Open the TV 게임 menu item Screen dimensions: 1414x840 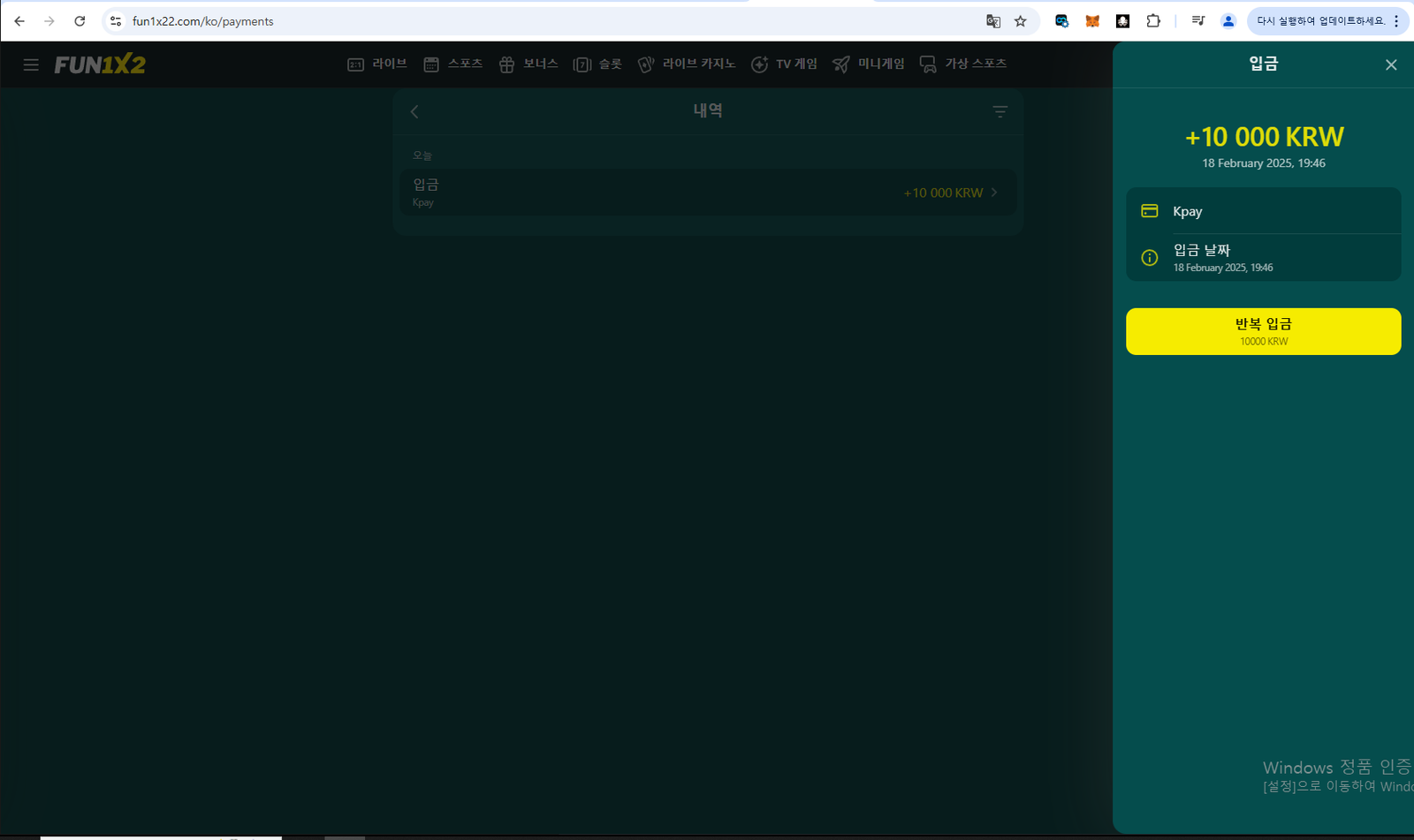[x=785, y=64]
